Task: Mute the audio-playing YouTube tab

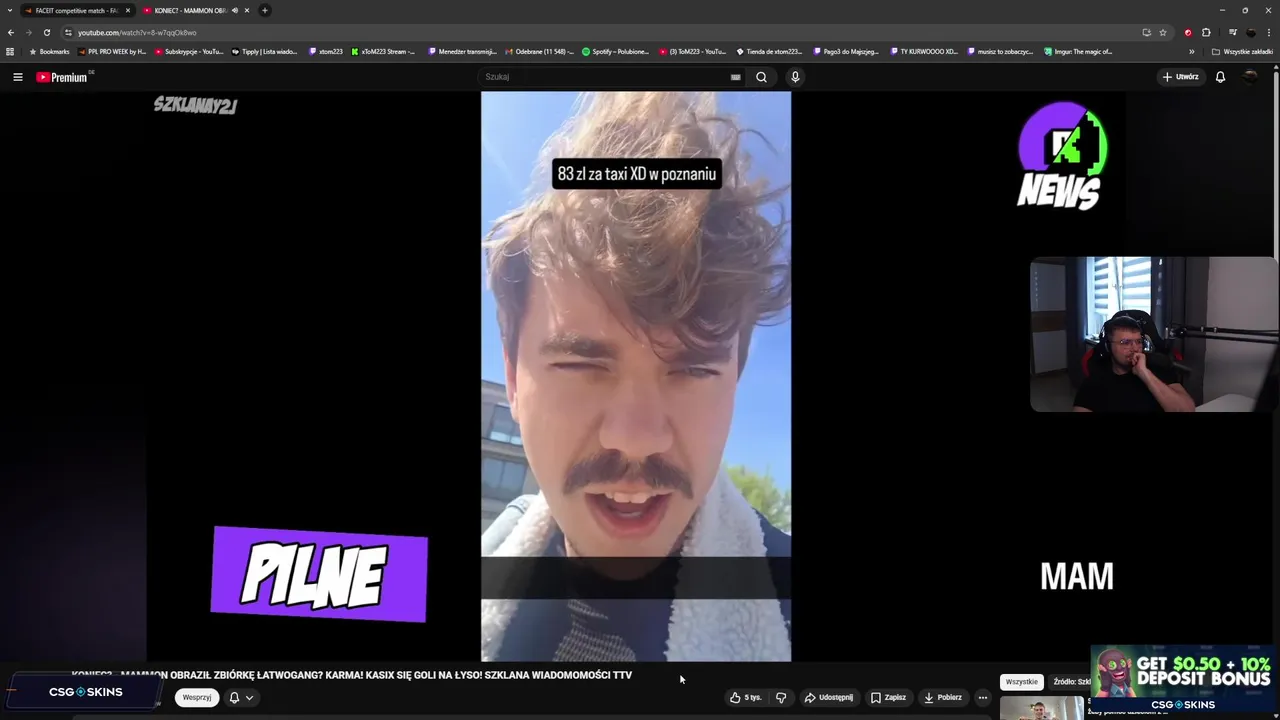Action: tap(235, 10)
